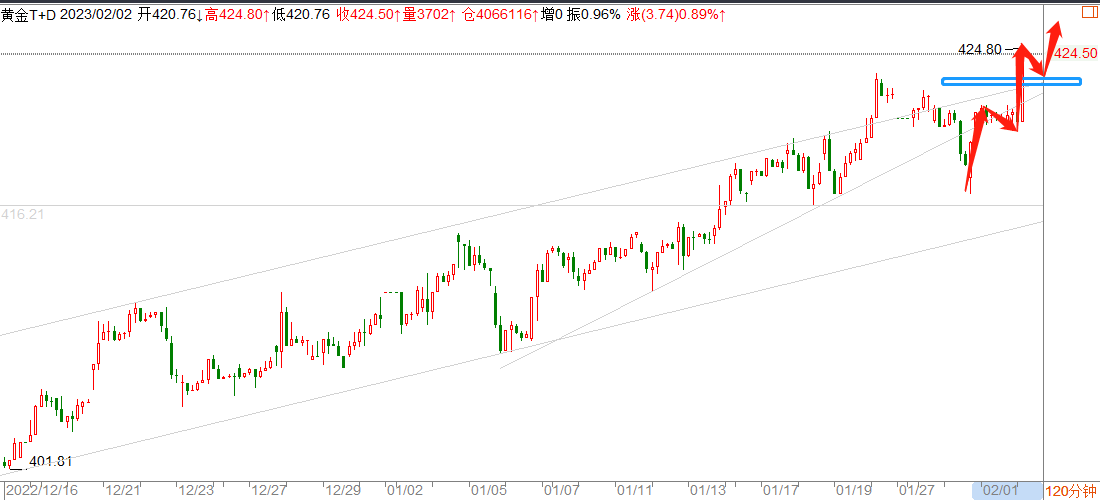The image size is (1100, 500).
Task: Select the 01/17 date on time axis
Action: coord(780,491)
